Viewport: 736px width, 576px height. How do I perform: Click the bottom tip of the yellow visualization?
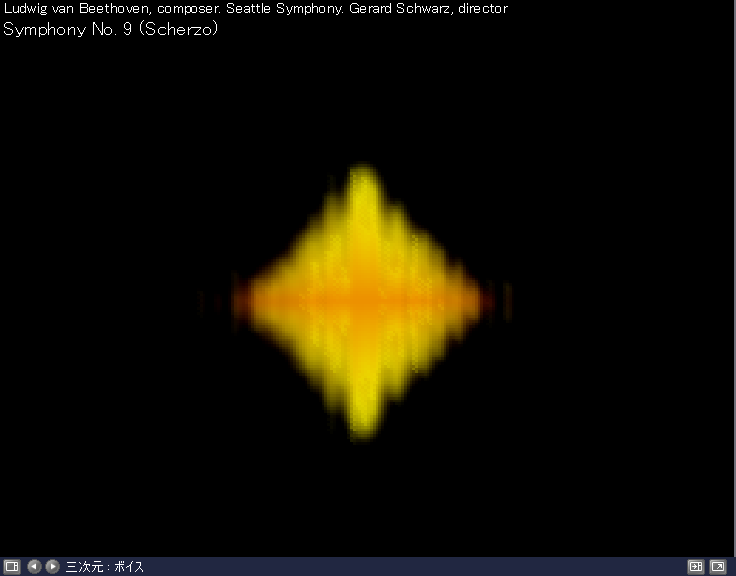(363, 430)
